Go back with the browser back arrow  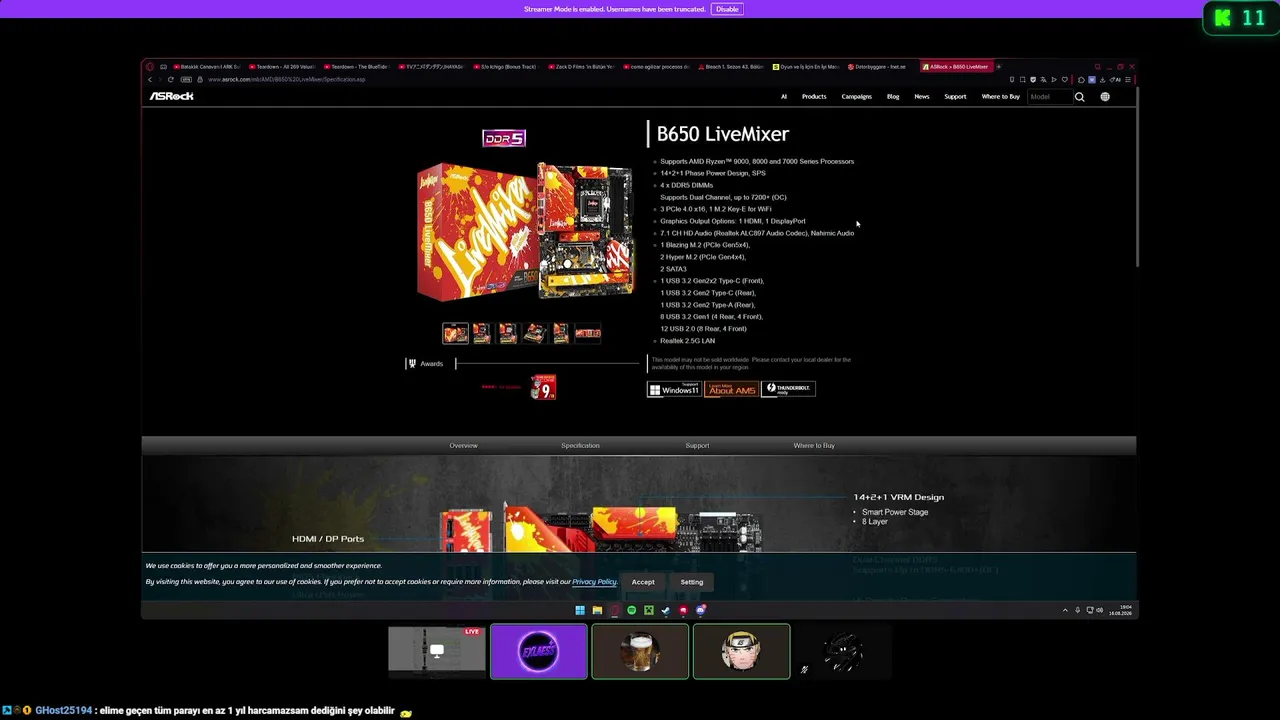coord(150,79)
